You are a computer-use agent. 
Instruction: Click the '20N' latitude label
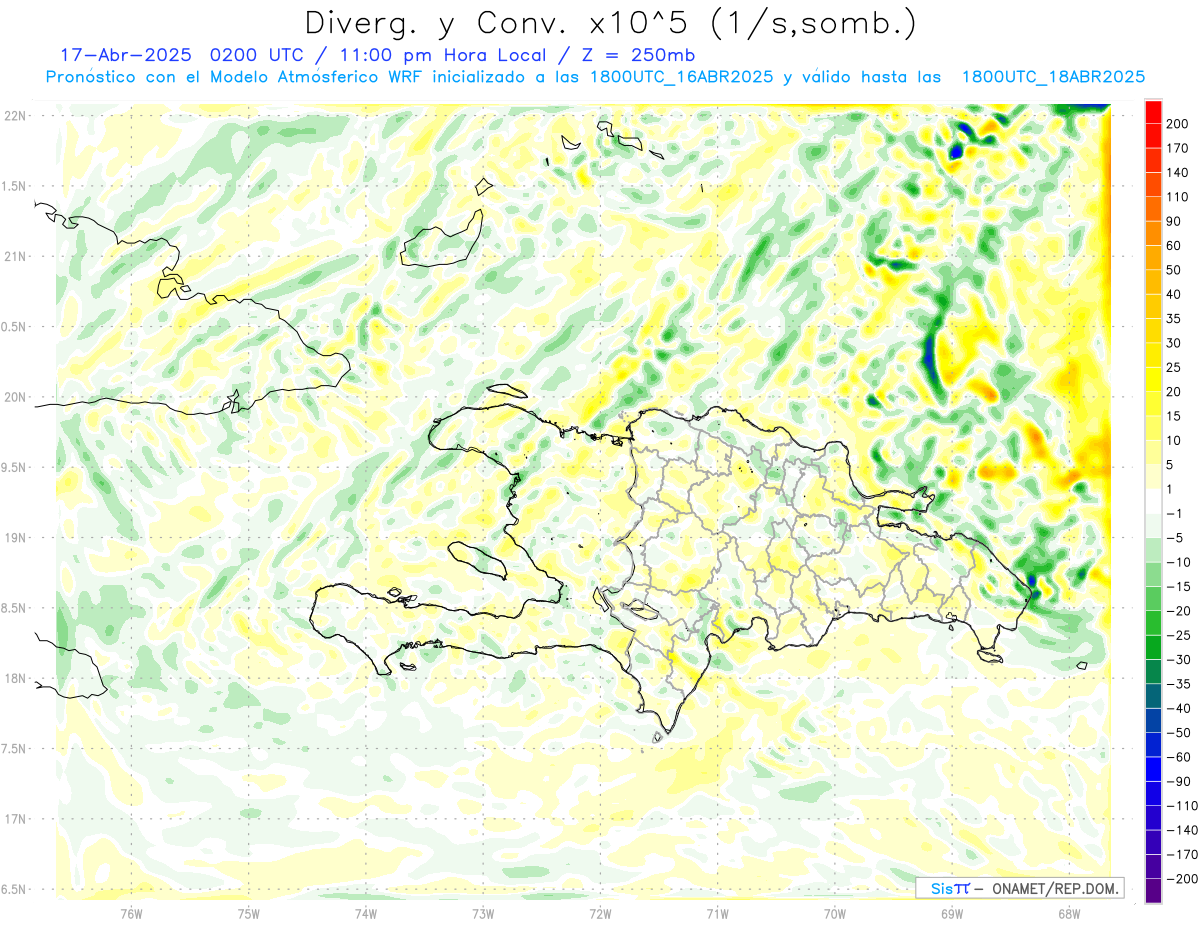(x=15, y=397)
